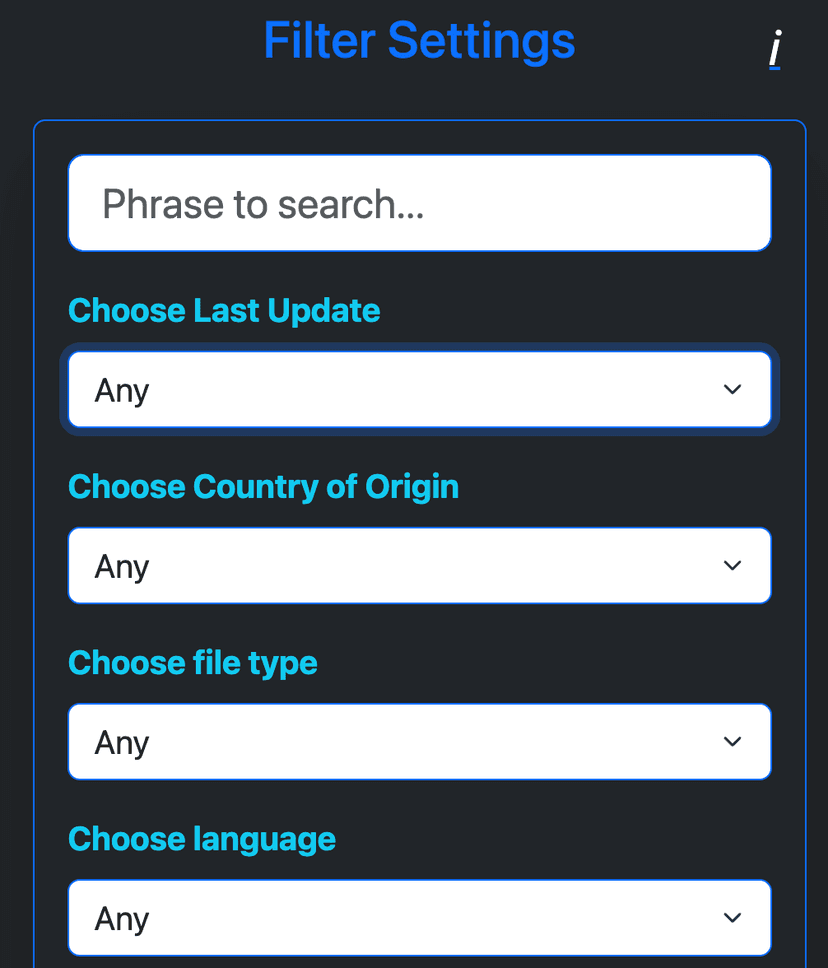828x968 pixels.
Task: Select the Any value under file type
Action: (121, 741)
